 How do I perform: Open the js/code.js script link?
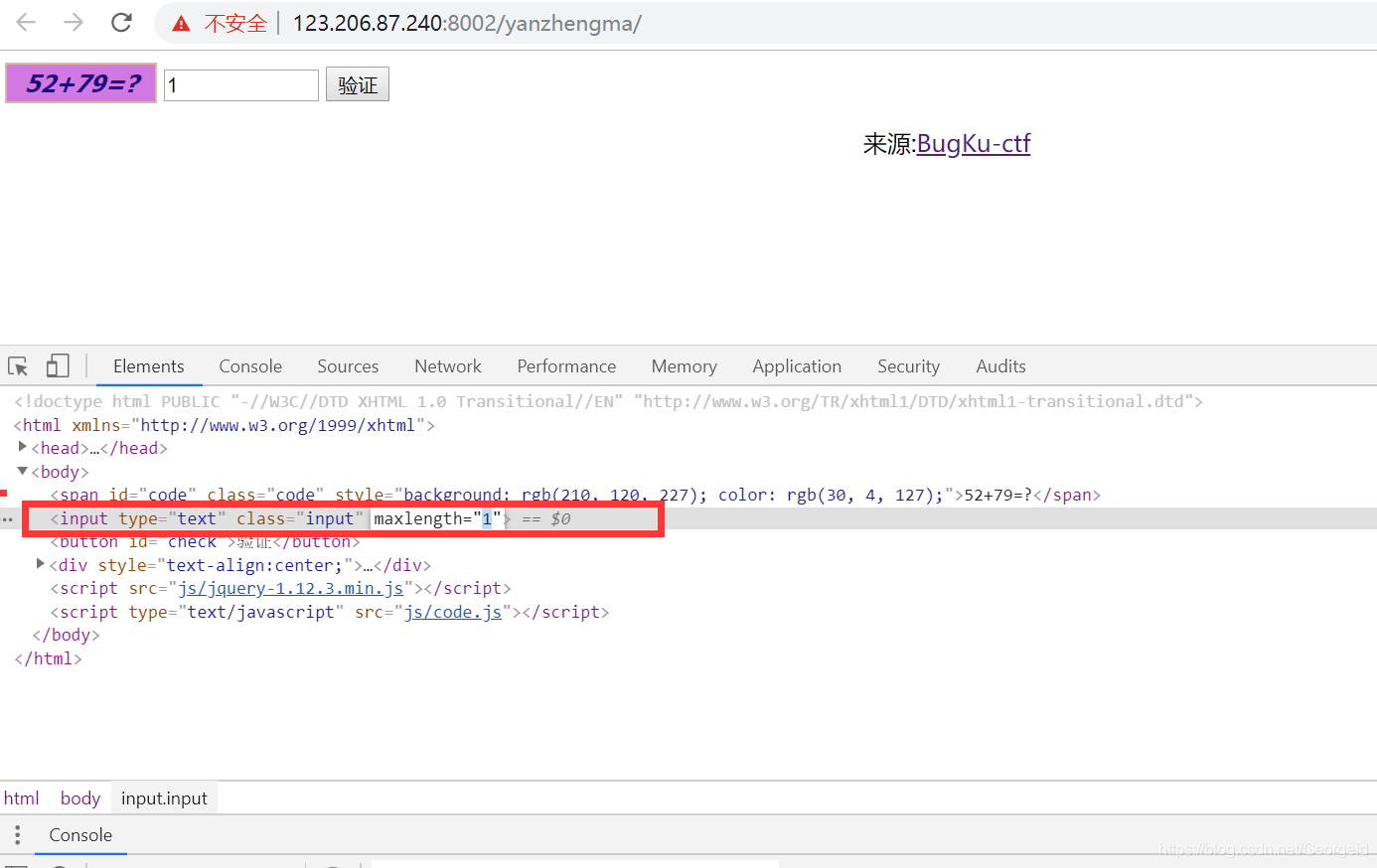[453, 612]
